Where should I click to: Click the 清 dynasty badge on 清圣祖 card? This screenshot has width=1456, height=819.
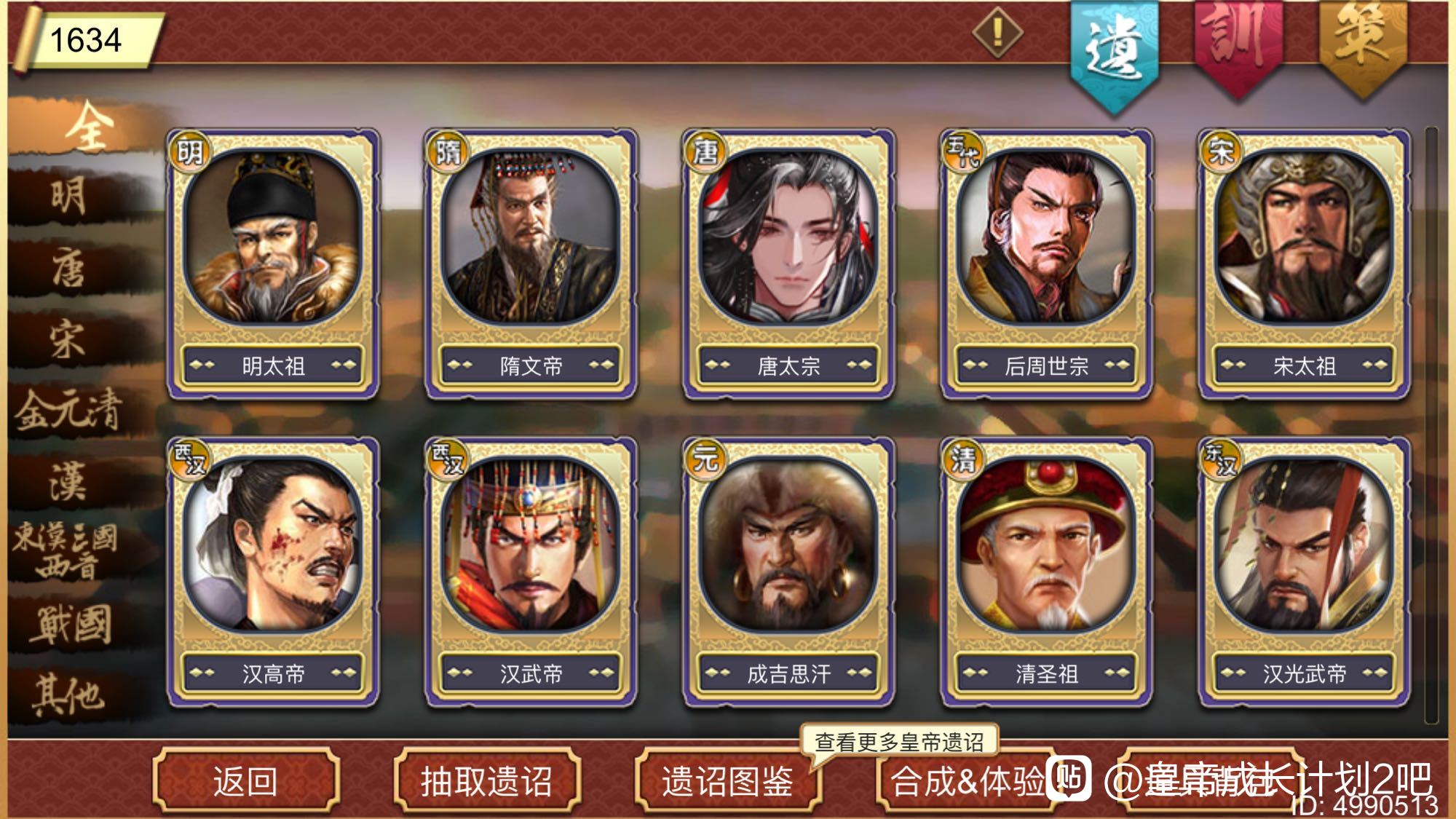click(963, 460)
